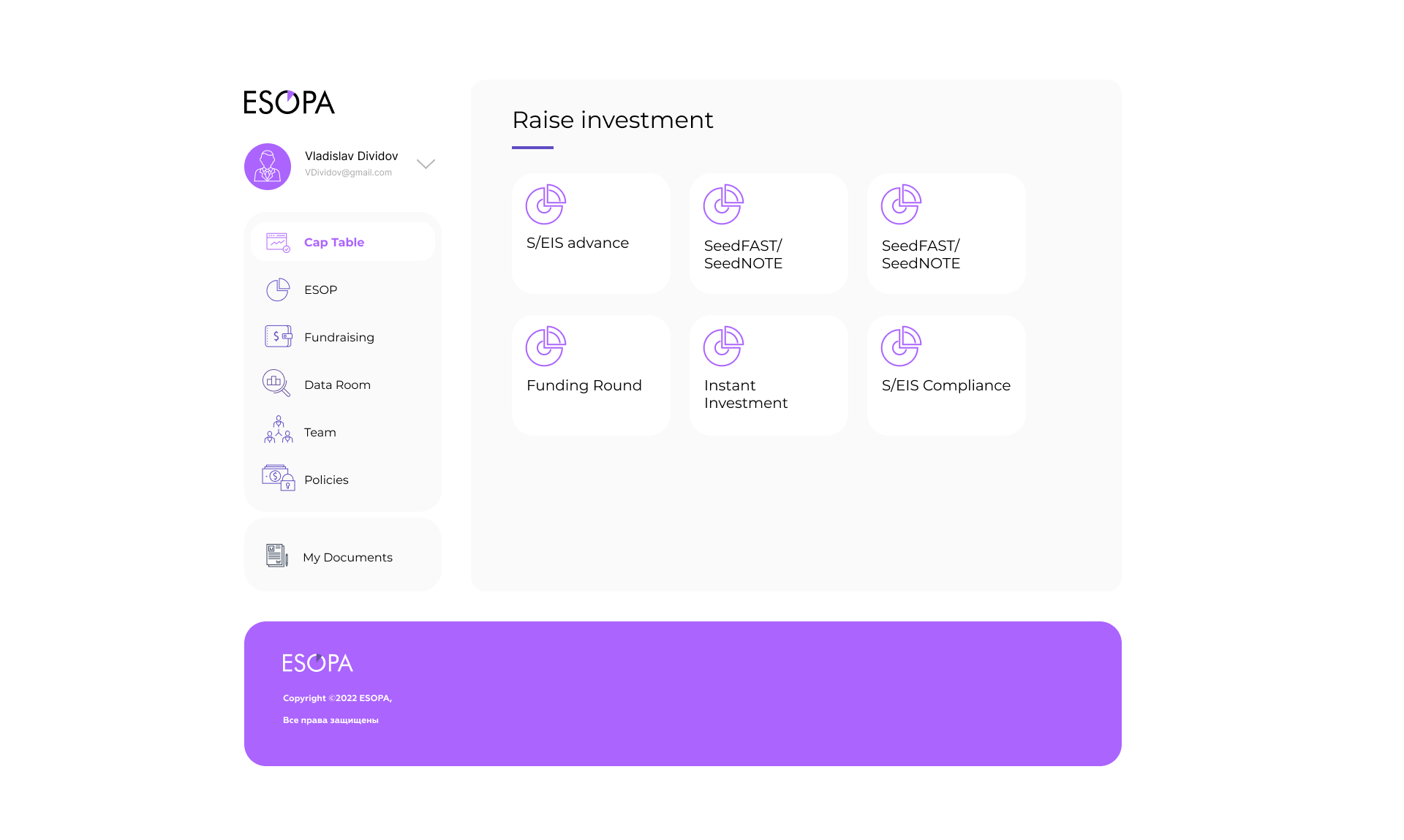Viewport: 1404px width, 840px height.
Task: Click the Fundraising wallet icon
Action: coord(278,336)
